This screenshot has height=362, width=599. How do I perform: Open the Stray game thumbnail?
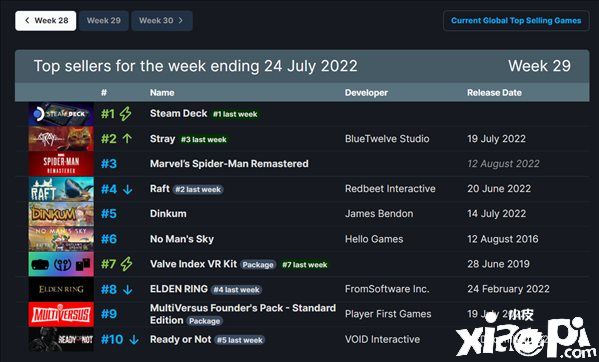[x=61, y=139]
